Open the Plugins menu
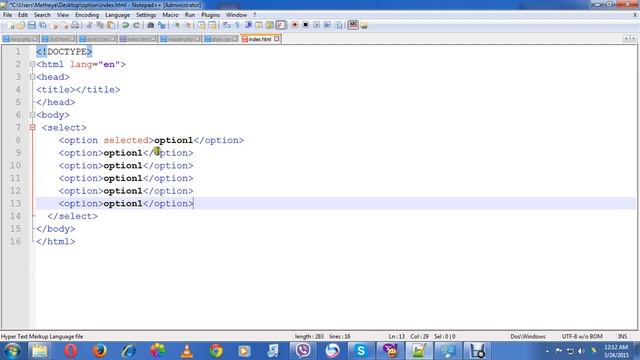Screen dimensions: 640x360 pos(210,15)
